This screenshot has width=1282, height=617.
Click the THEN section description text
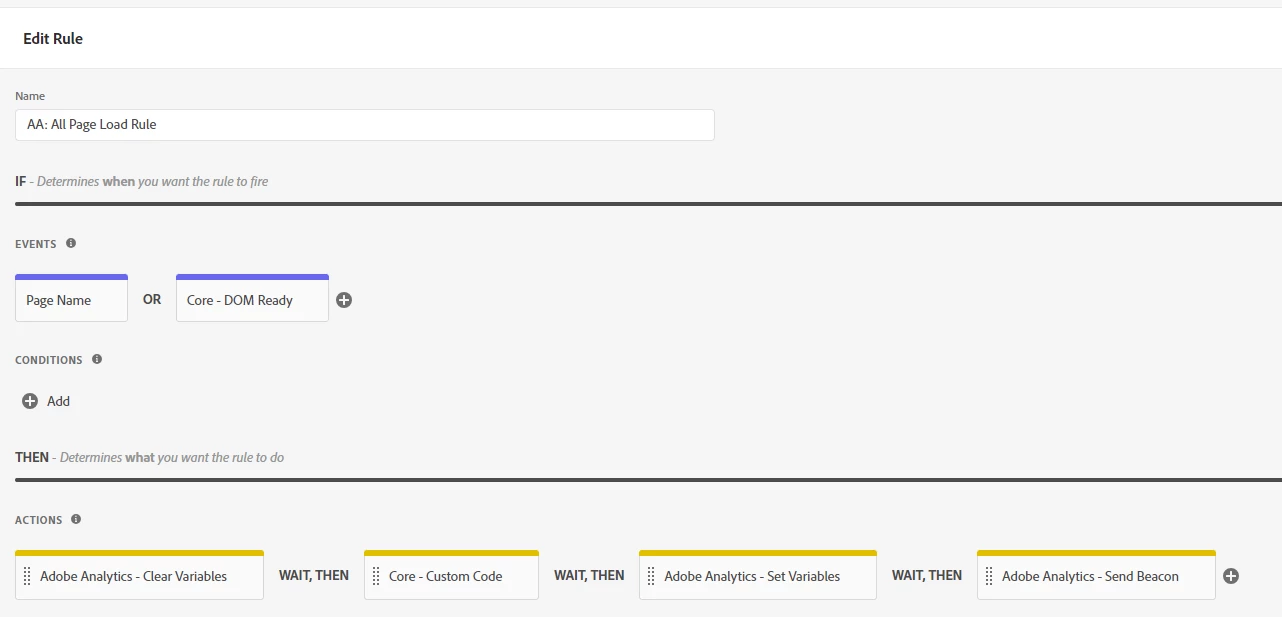click(x=172, y=457)
